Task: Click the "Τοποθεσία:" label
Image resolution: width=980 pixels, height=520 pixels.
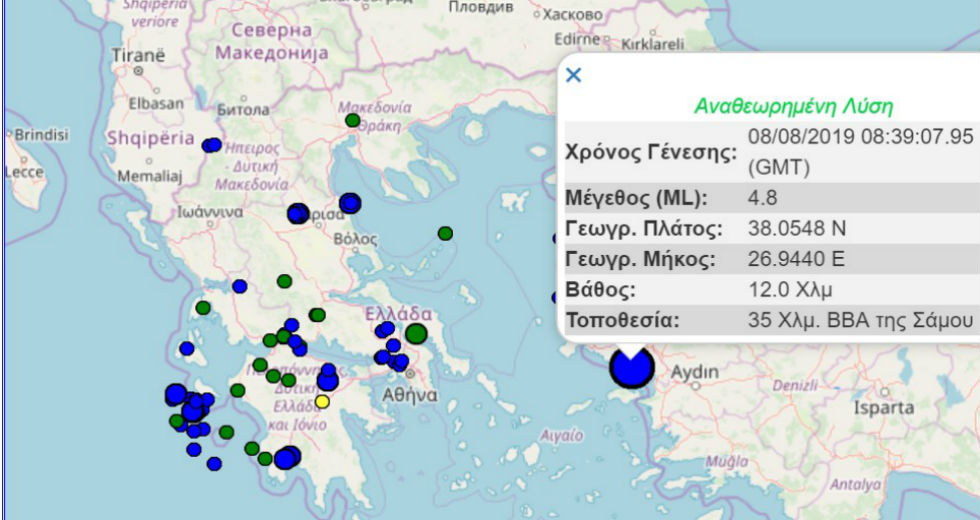Action: (x=622, y=321)
